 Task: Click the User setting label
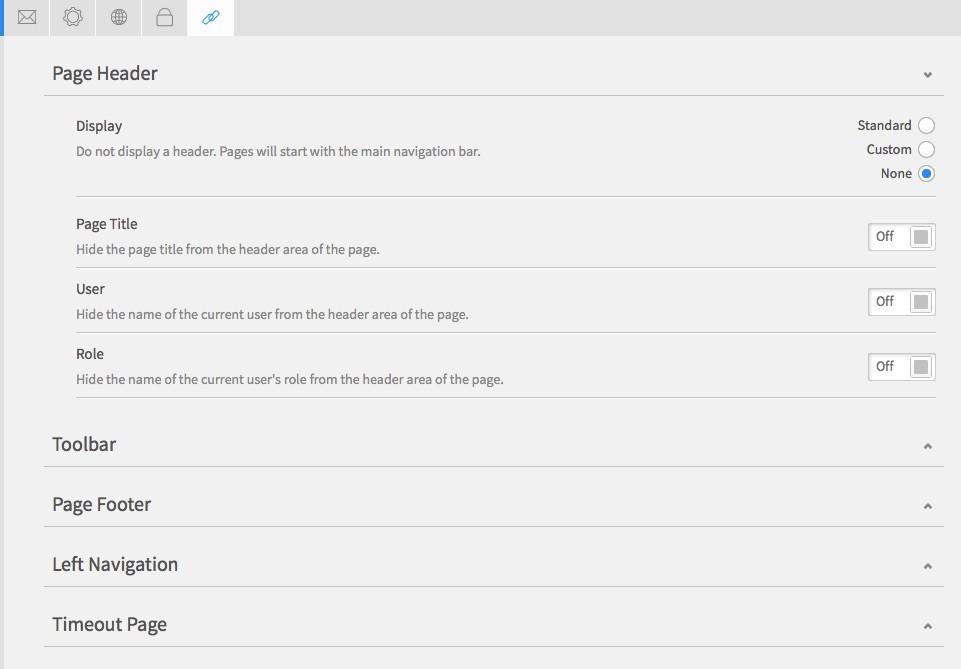(90, 289)
